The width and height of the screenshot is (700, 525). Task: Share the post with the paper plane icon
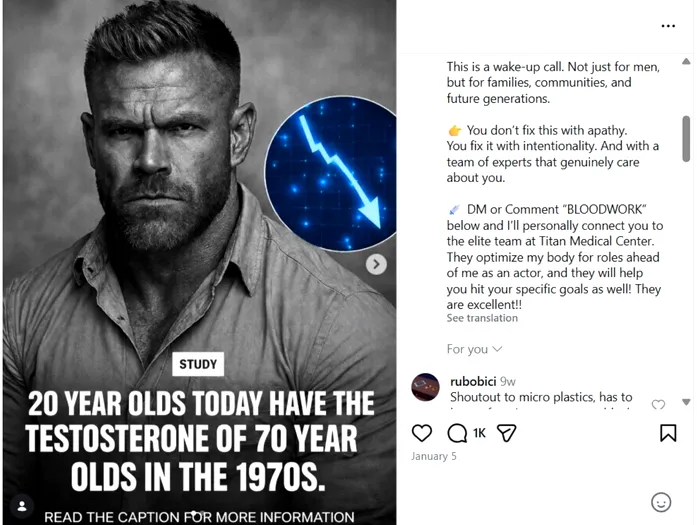point(507,433)
